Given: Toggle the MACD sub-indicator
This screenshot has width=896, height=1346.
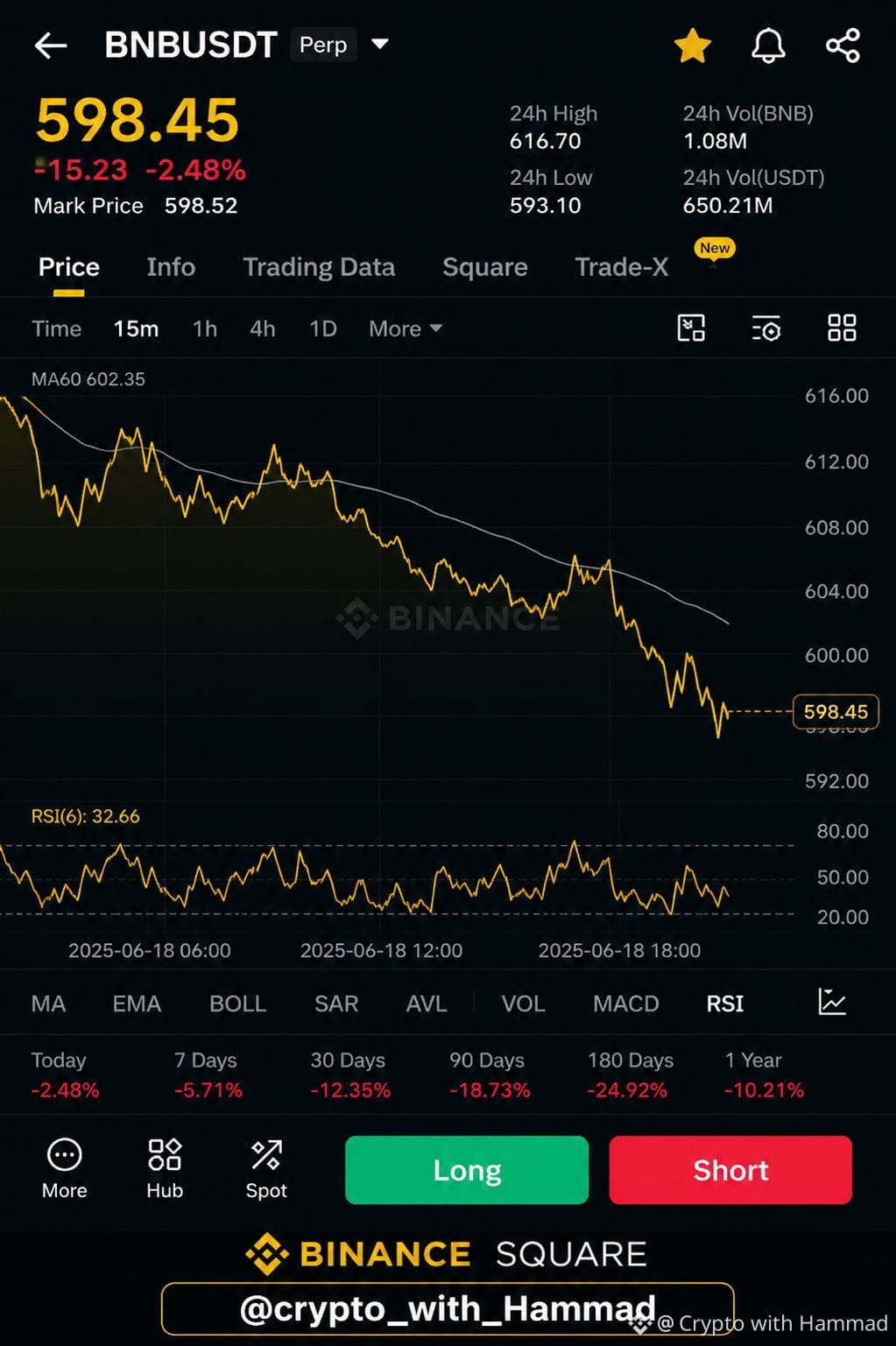Looking at the screenshot, I should tap(625, 1004).
